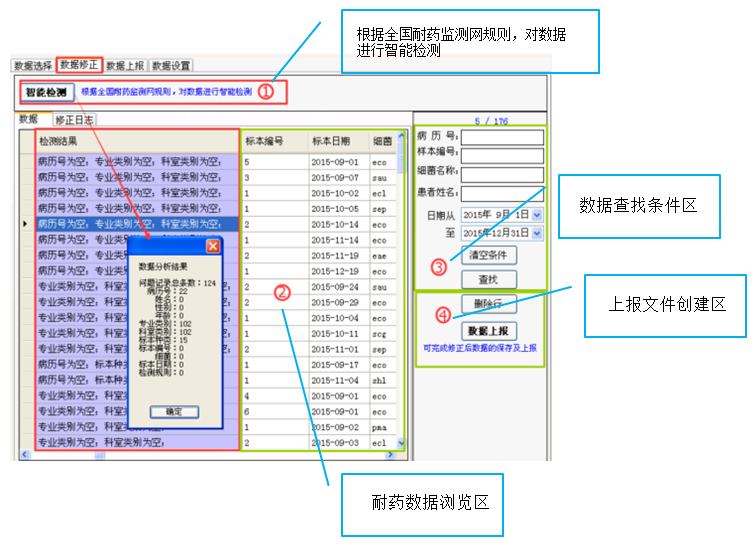The height and width of the screenshot is (549, 756).
Task: Open the 数据设置 tab
Action: coord(172,66)
